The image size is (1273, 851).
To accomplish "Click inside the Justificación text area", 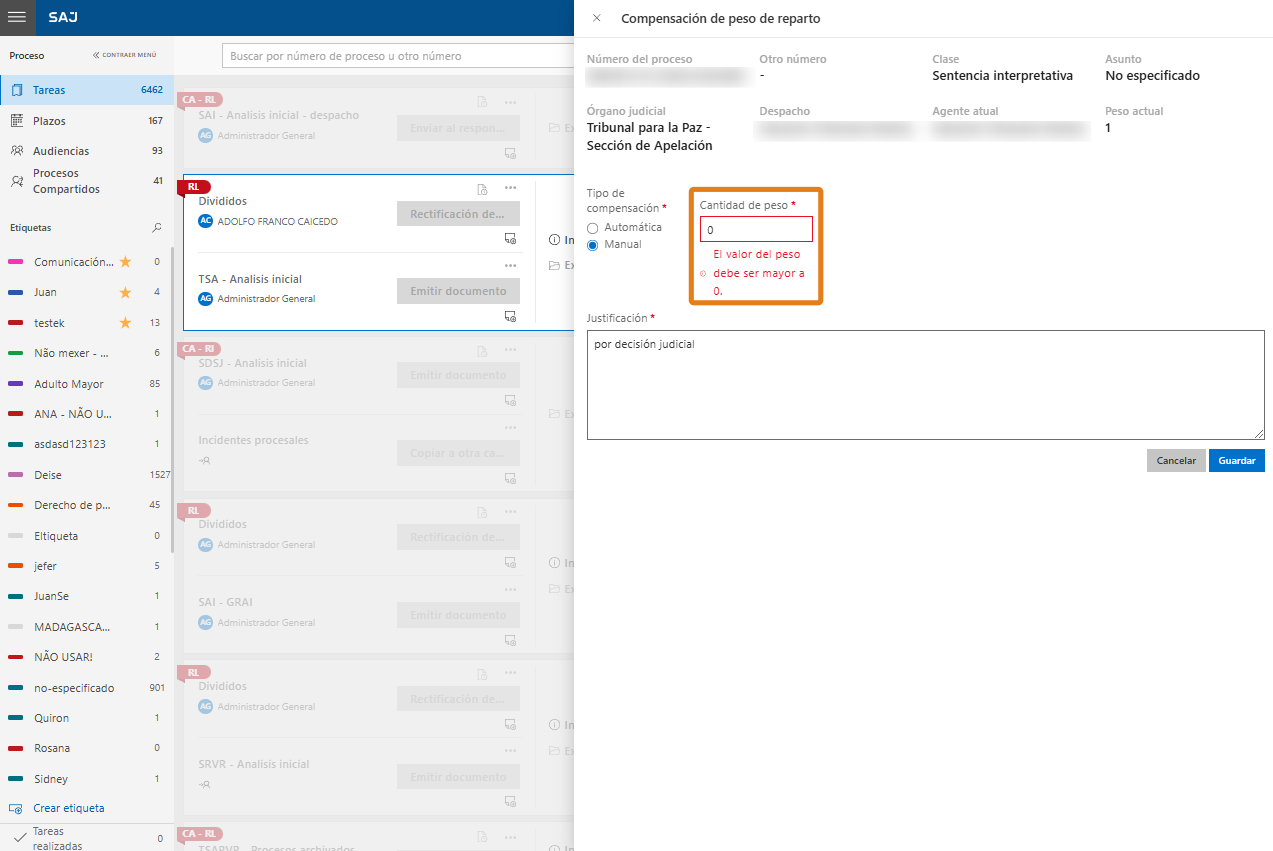I will [x=925, y=385].
